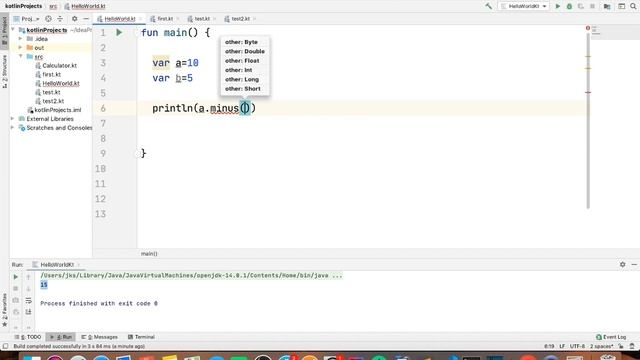Select HelloWorld.kt in project tree
The height and width of the screenshot is (360, 640).
(61, 83)
